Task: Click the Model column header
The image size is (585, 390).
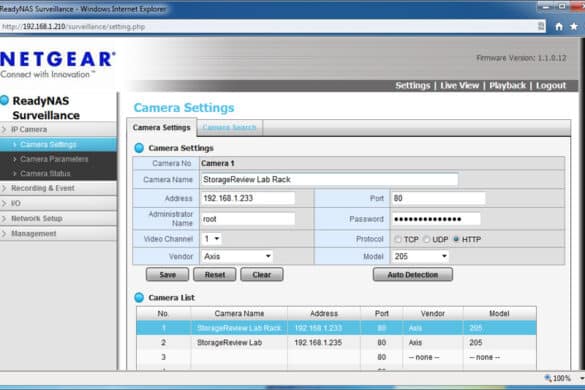Action: (499, 313)
